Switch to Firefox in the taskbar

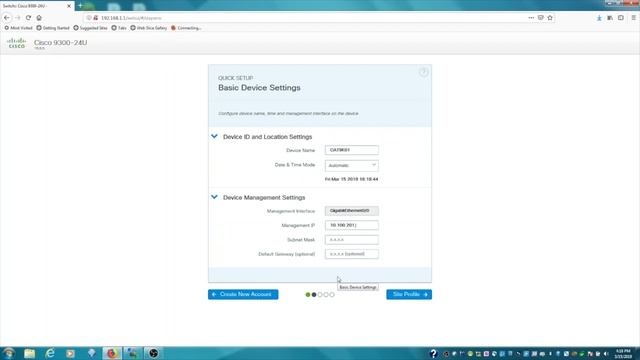pos(111,353)
